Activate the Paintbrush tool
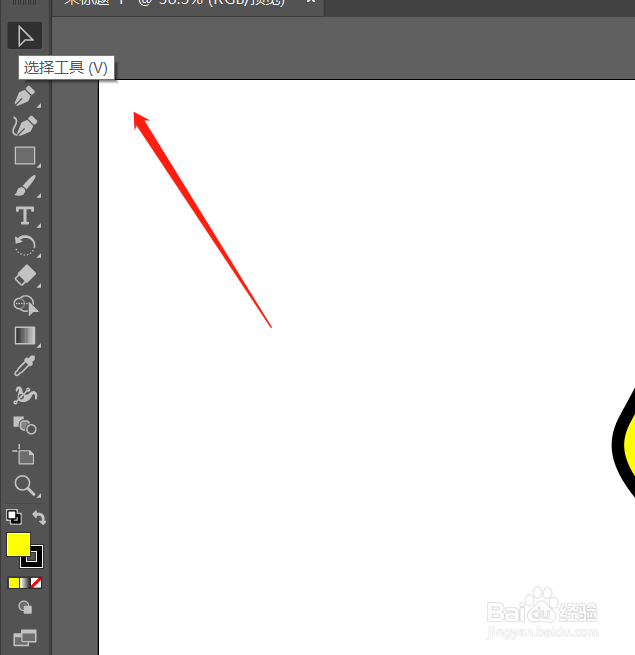 coord(25,185)
